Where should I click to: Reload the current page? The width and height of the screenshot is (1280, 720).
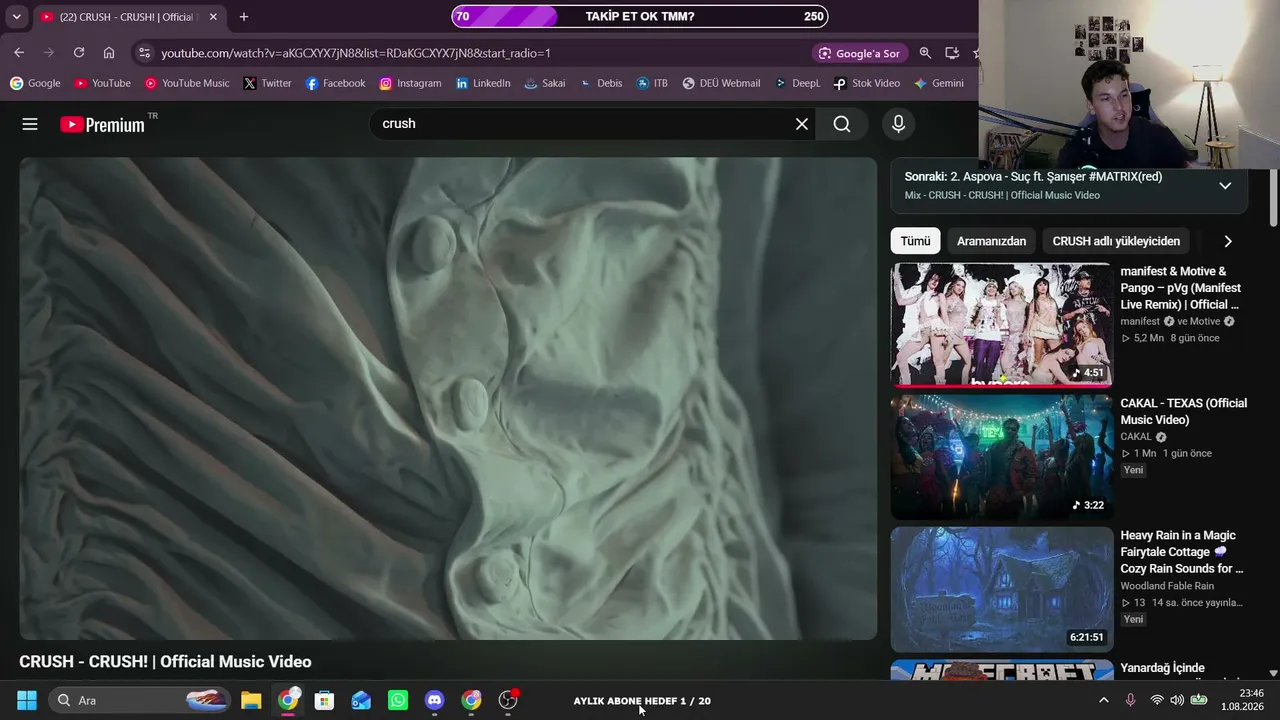[79, 53]
